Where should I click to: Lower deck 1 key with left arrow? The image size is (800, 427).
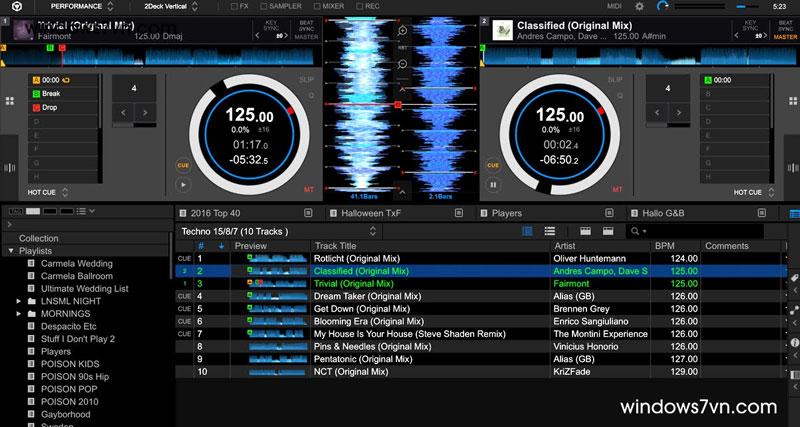pyautogui.click(x=257, y=36)
